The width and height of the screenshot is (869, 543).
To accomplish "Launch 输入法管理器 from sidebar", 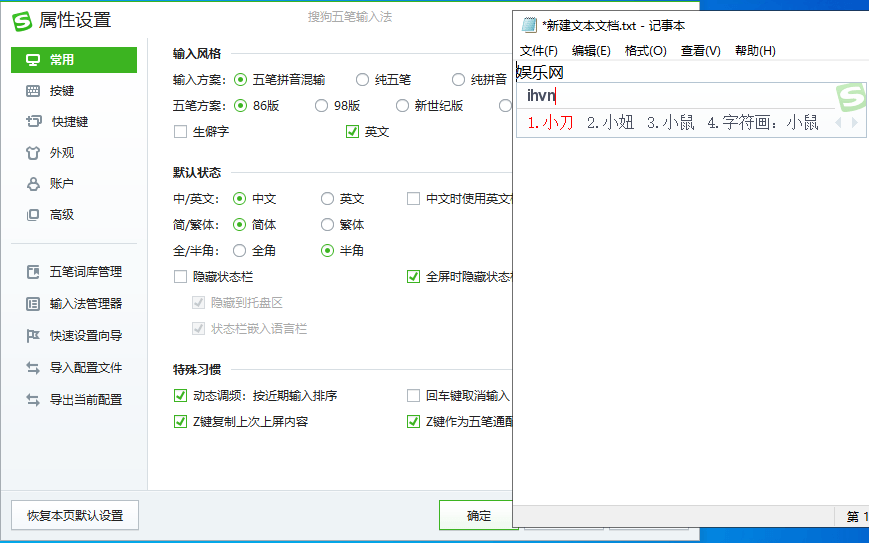I will pyautogui.click(x=33, y=304).
